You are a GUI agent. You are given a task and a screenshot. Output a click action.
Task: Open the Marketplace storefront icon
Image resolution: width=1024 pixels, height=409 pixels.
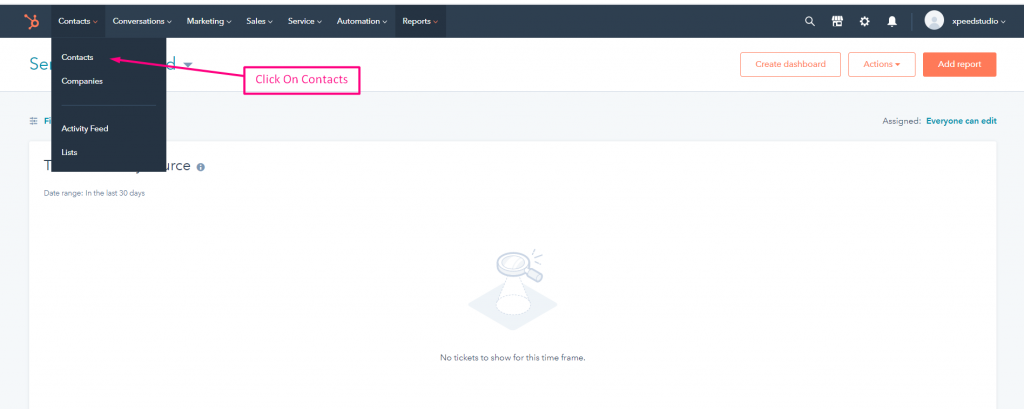tap(837, 22)
